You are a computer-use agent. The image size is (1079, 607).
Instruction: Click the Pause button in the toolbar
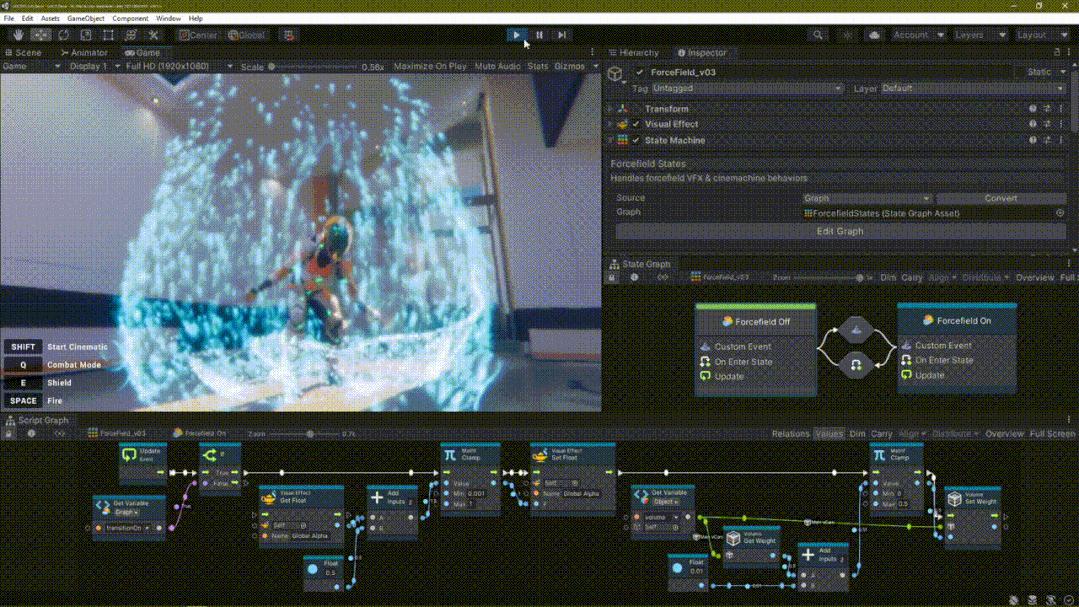(x=539, y=35)
